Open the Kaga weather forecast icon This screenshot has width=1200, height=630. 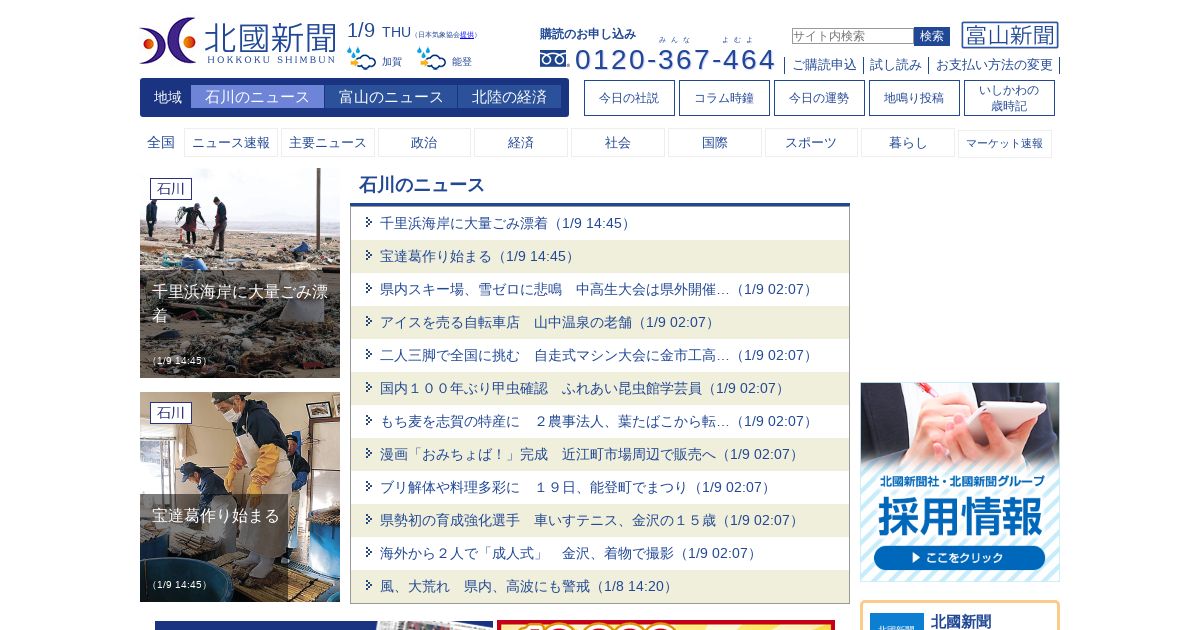(x=361, y=59)
